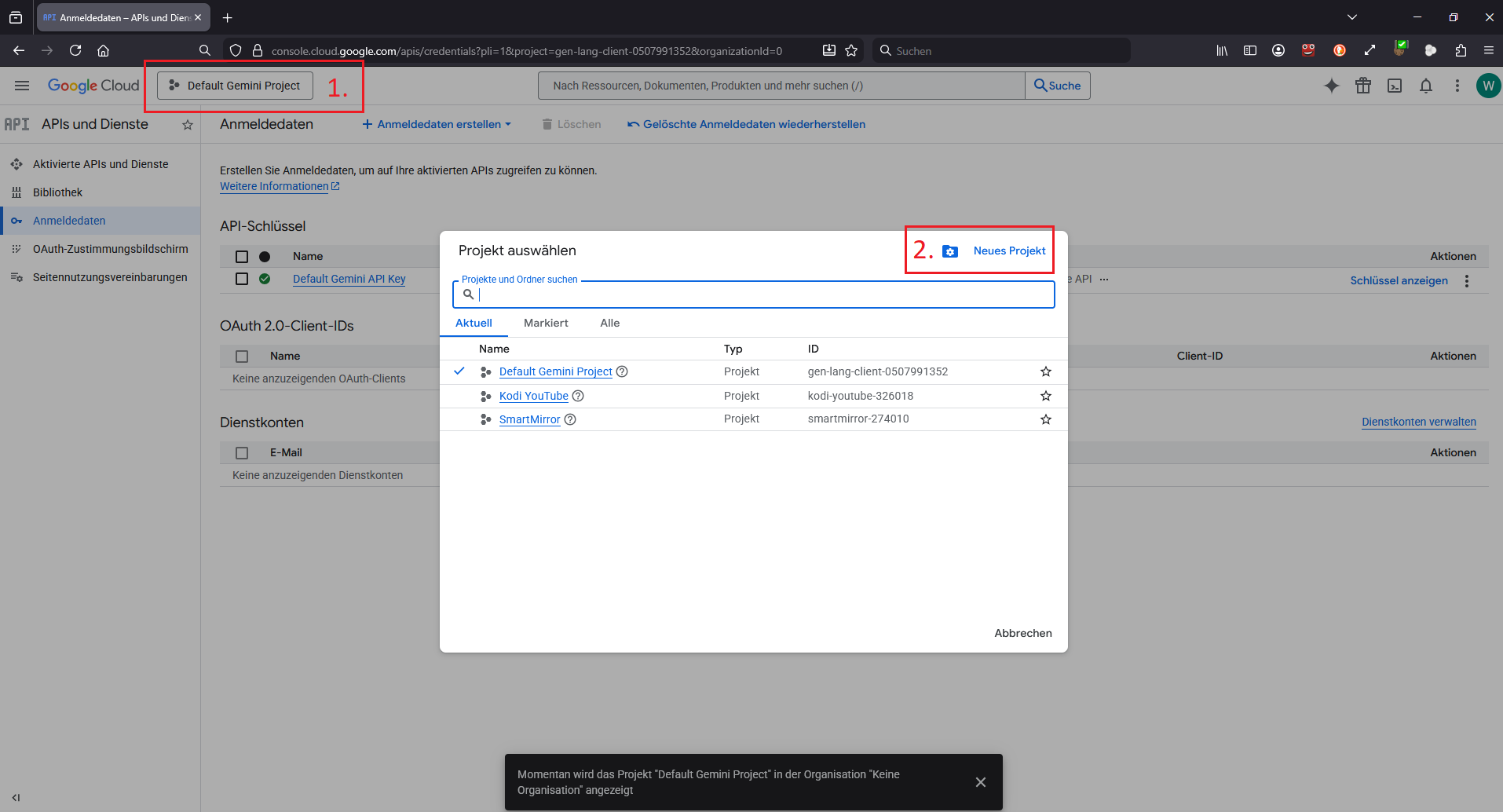Screen dimensions: 1503x812
Task: Focus the Google Cloud resource search box
Action: (x=781, y=86)
